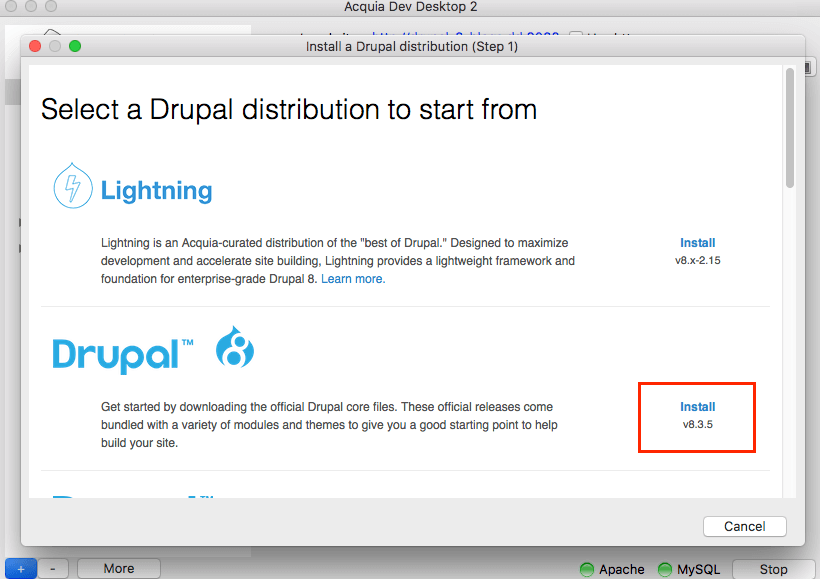Click the Drupal wordmark logo
Screen dimensions: 820x579
pyautogui.click(x=123, y=356)
